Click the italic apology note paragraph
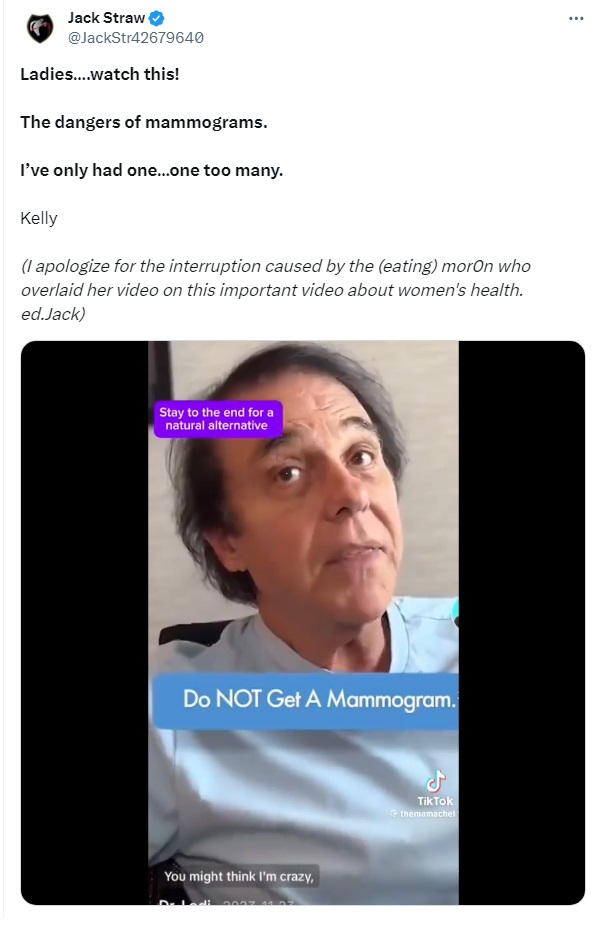602x930 pixels. coord(276,290)
